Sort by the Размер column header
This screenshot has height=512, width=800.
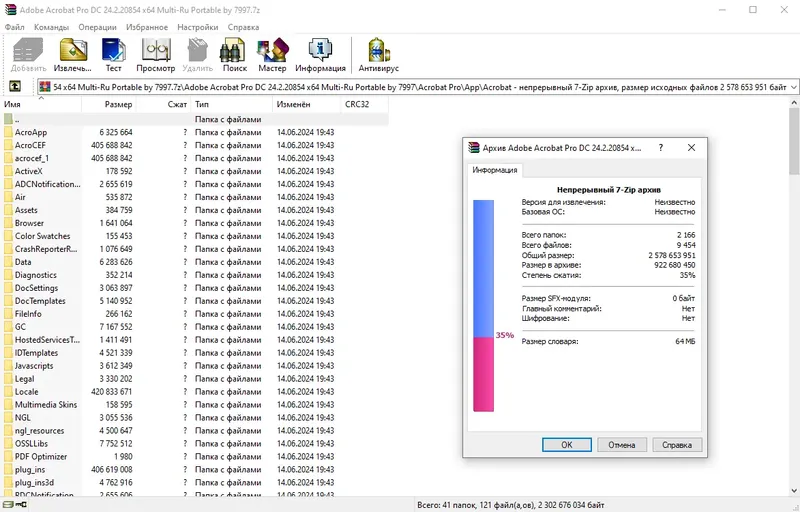pos(109,104)
